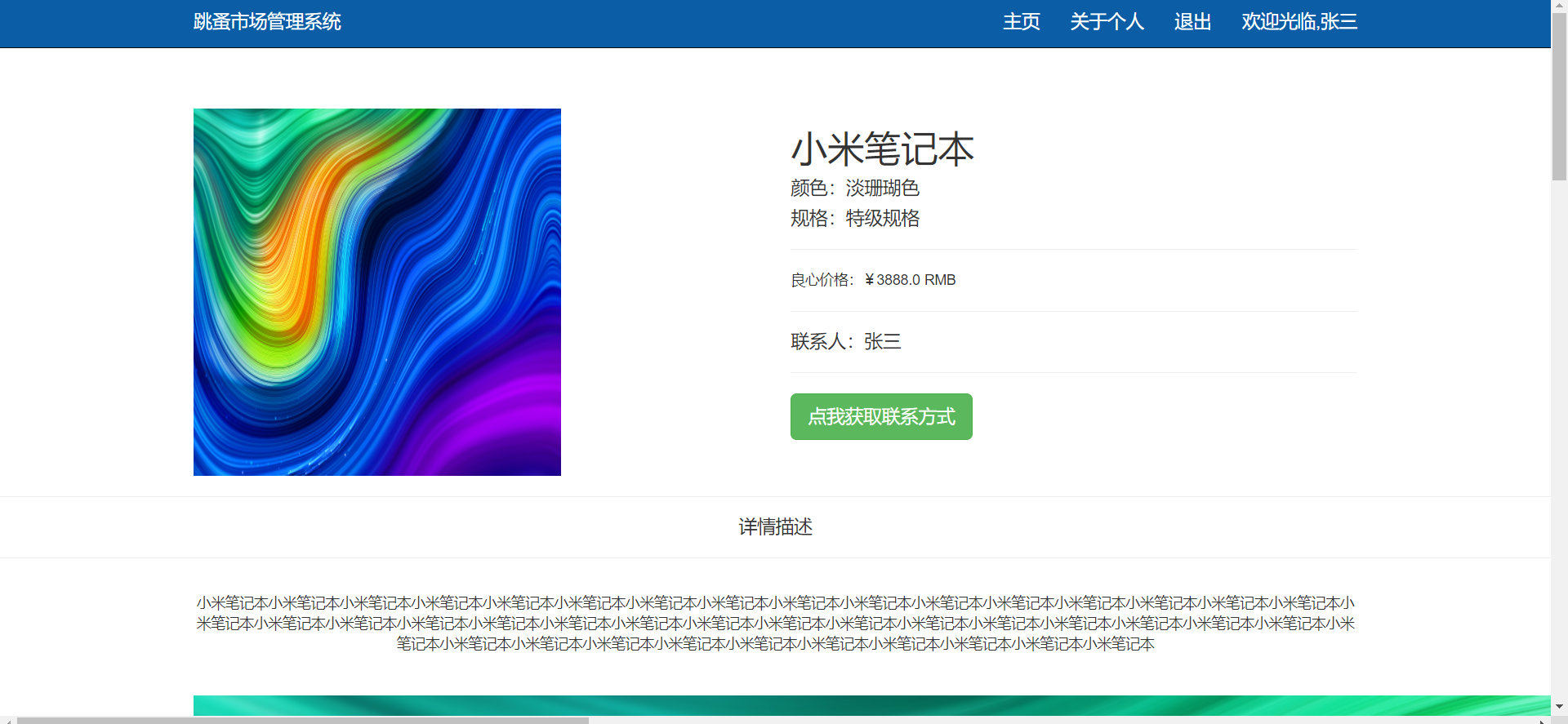Click the vertical scrollbar up arrow
Viewport: 1568px width, 724px height.
point(1559,6)
